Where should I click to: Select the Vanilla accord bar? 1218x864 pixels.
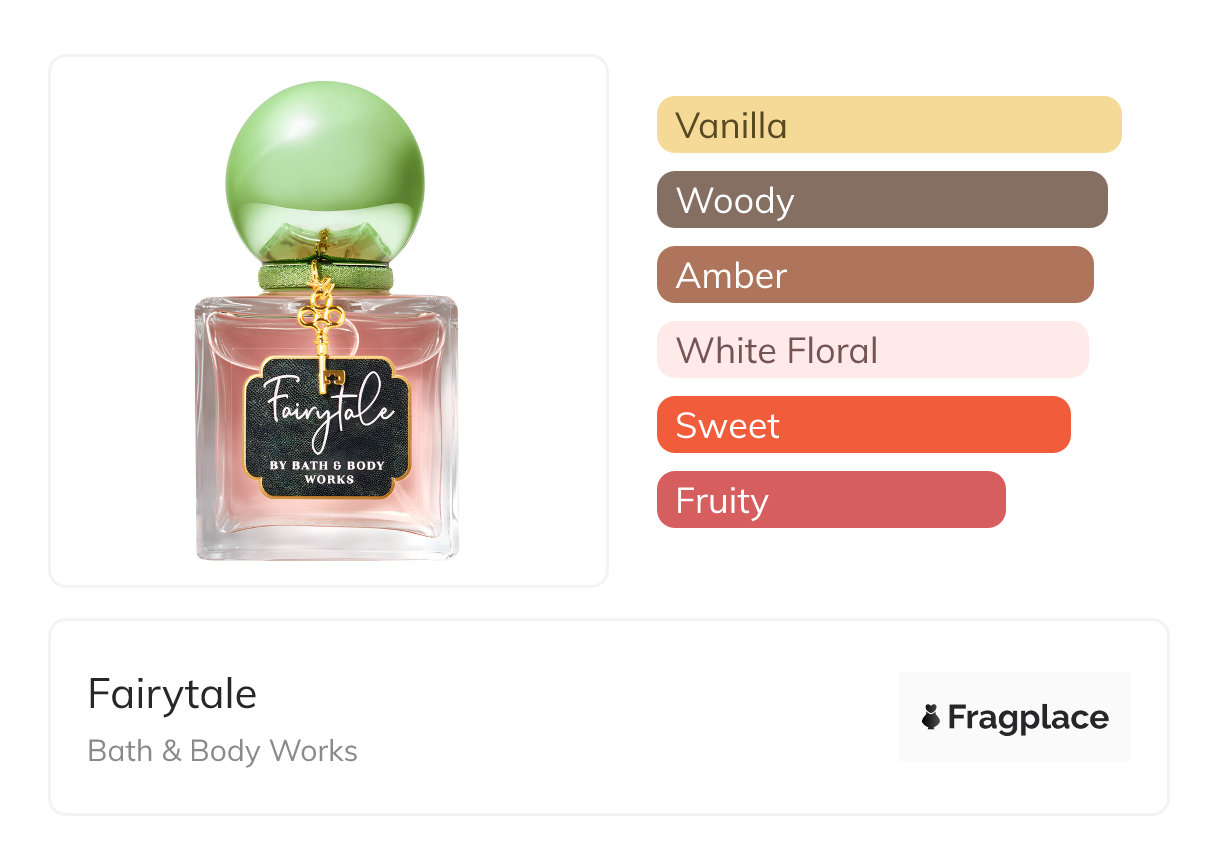(888, 125)
